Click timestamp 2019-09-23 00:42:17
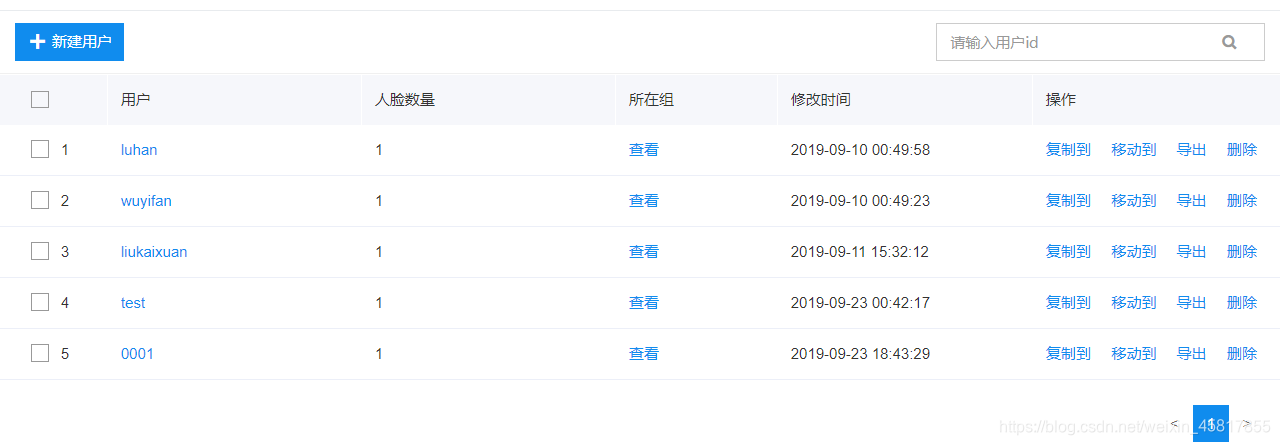The height and width of the screenshot is (445, 1280). click(860, 303)
